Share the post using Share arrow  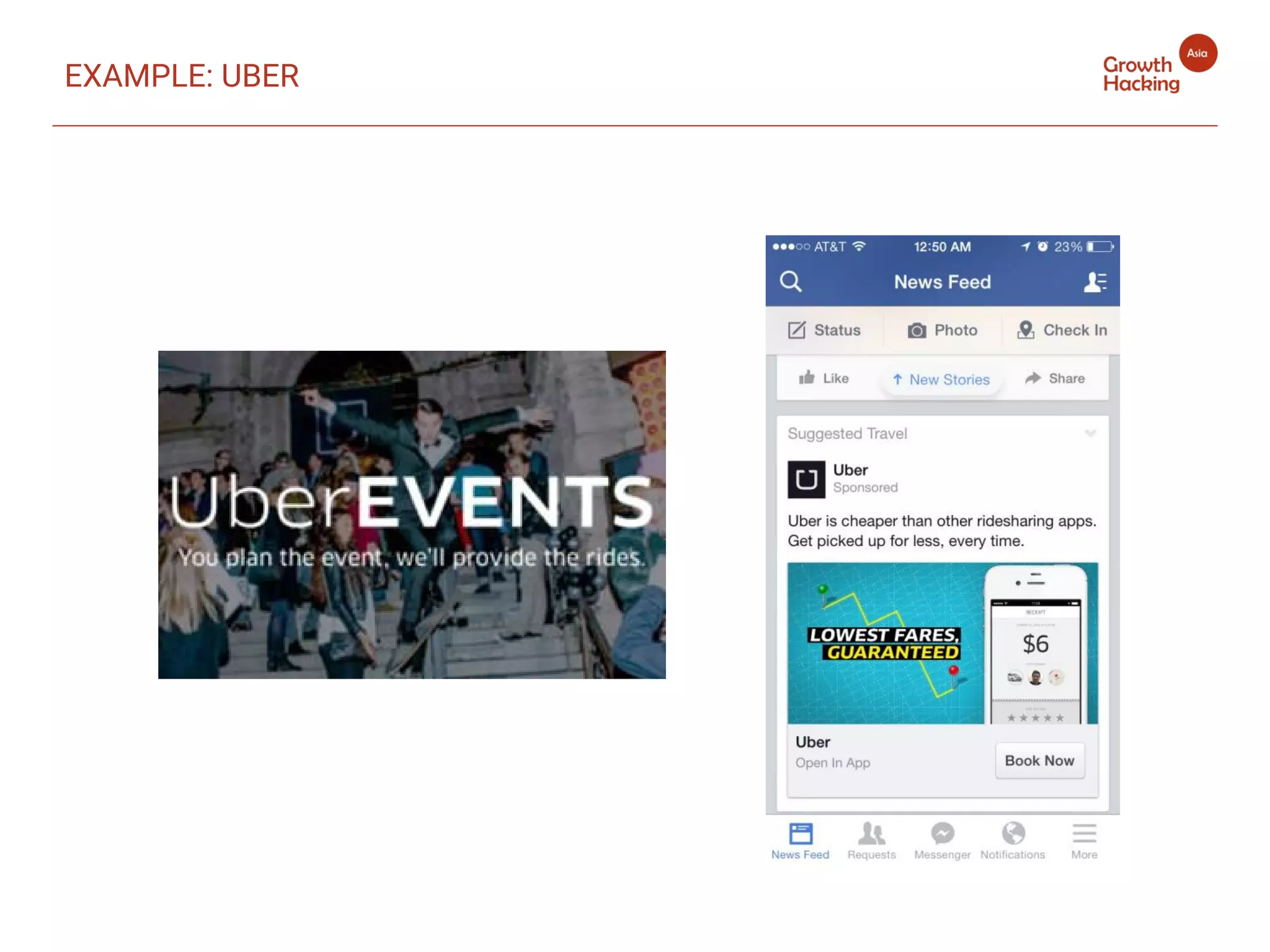pyautogui.click(x=1055, y=378)
